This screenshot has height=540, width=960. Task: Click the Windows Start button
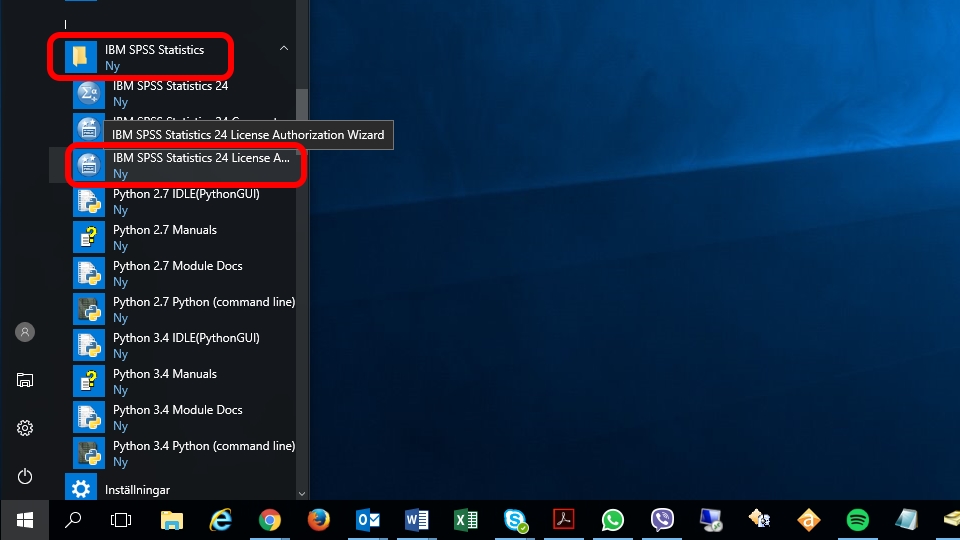tap(24, 520)
